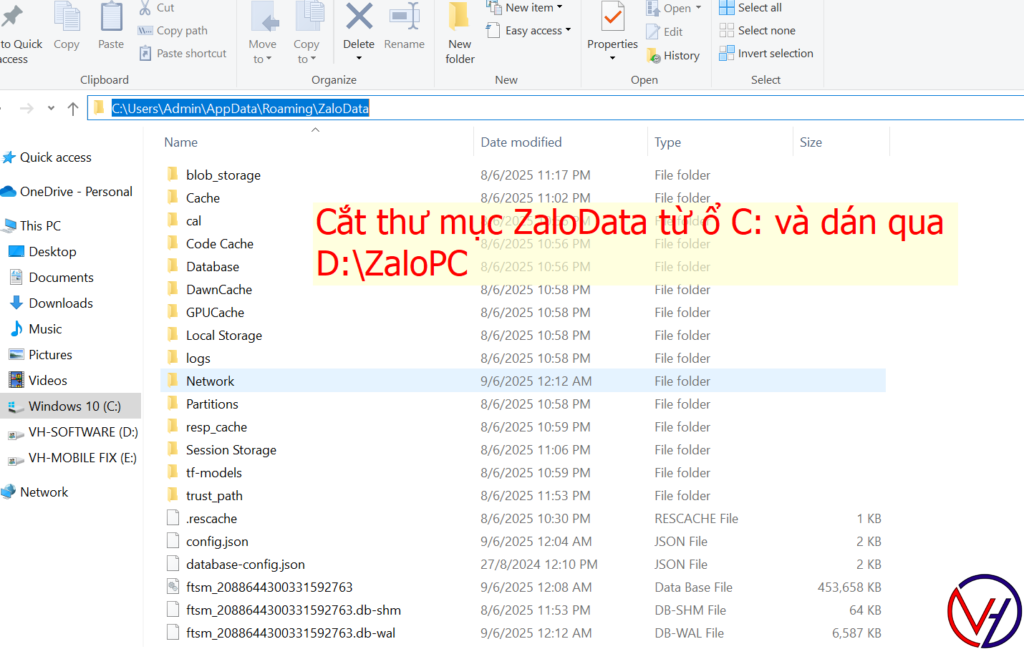
Task: Click the New folder icon
Action: pos(459,18)
